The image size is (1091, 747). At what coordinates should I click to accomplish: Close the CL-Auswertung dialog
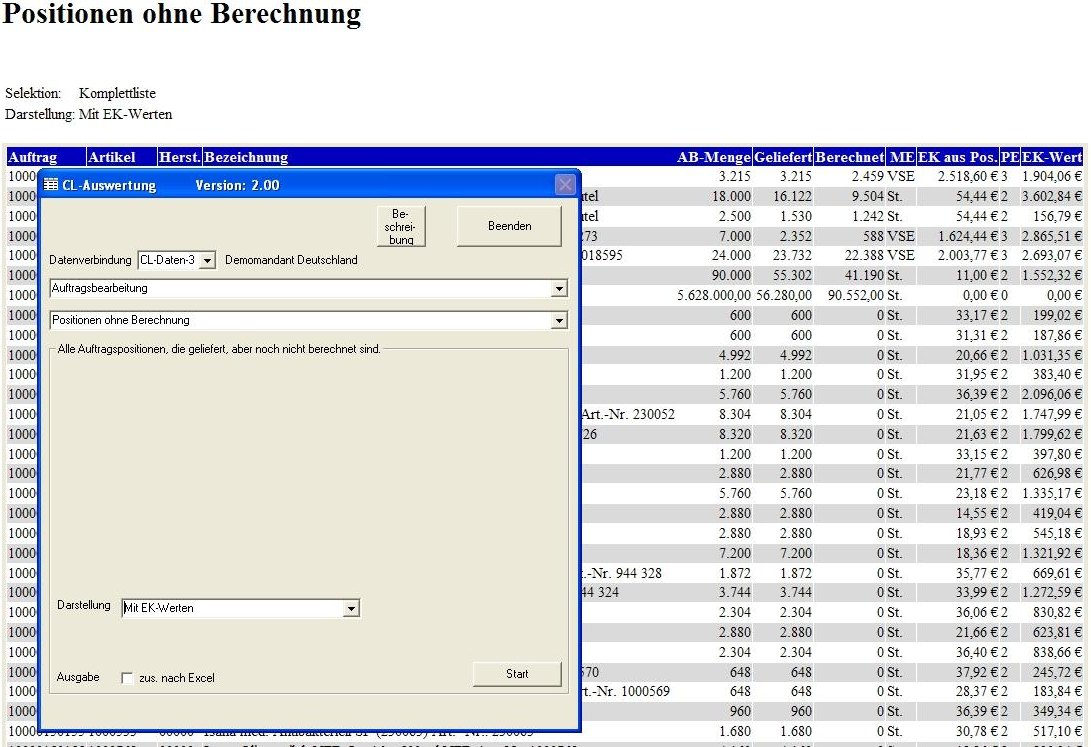565,185
